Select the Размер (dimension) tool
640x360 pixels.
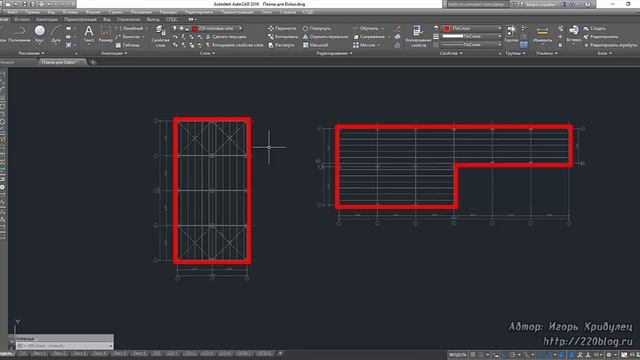(x=105, y=33)
